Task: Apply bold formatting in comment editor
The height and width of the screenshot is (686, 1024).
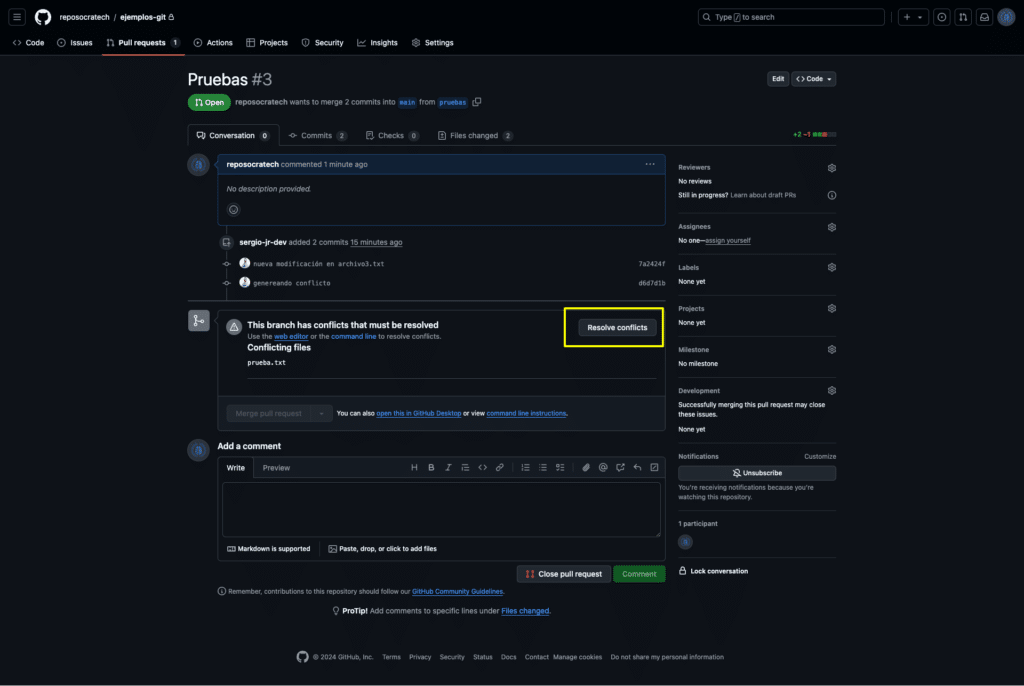Action: pos(431,468)
